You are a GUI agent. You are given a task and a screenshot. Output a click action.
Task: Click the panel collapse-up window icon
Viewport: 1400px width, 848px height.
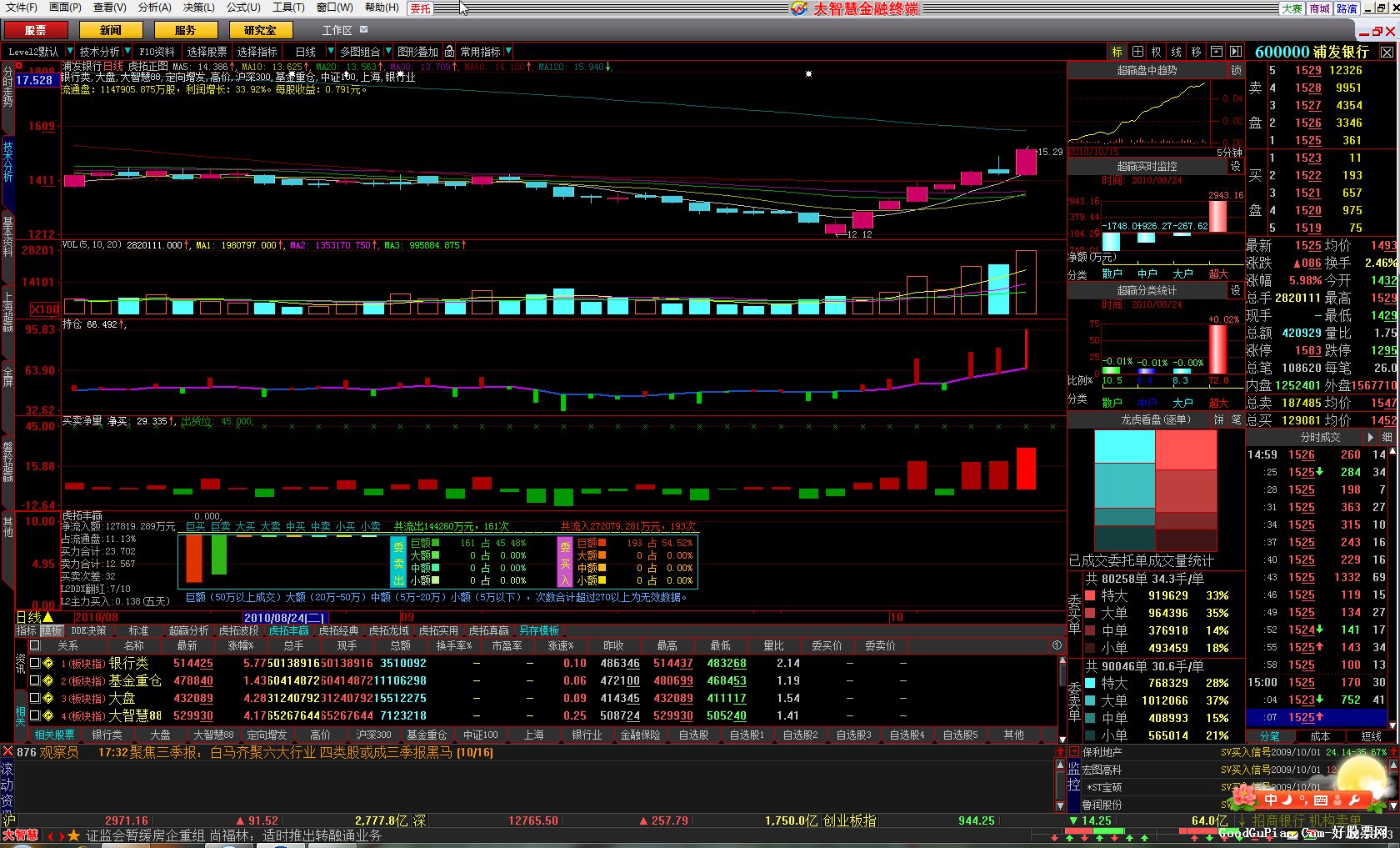1217,52
